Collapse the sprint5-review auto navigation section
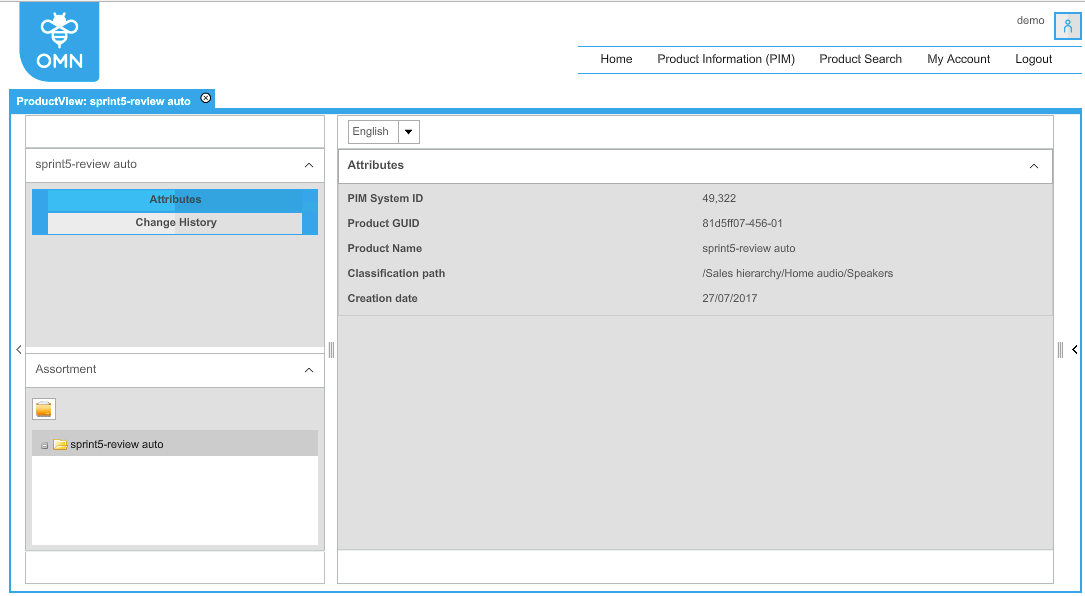Image resolution: width=1085 pixels, height=596 pixels. click(309, 164)
